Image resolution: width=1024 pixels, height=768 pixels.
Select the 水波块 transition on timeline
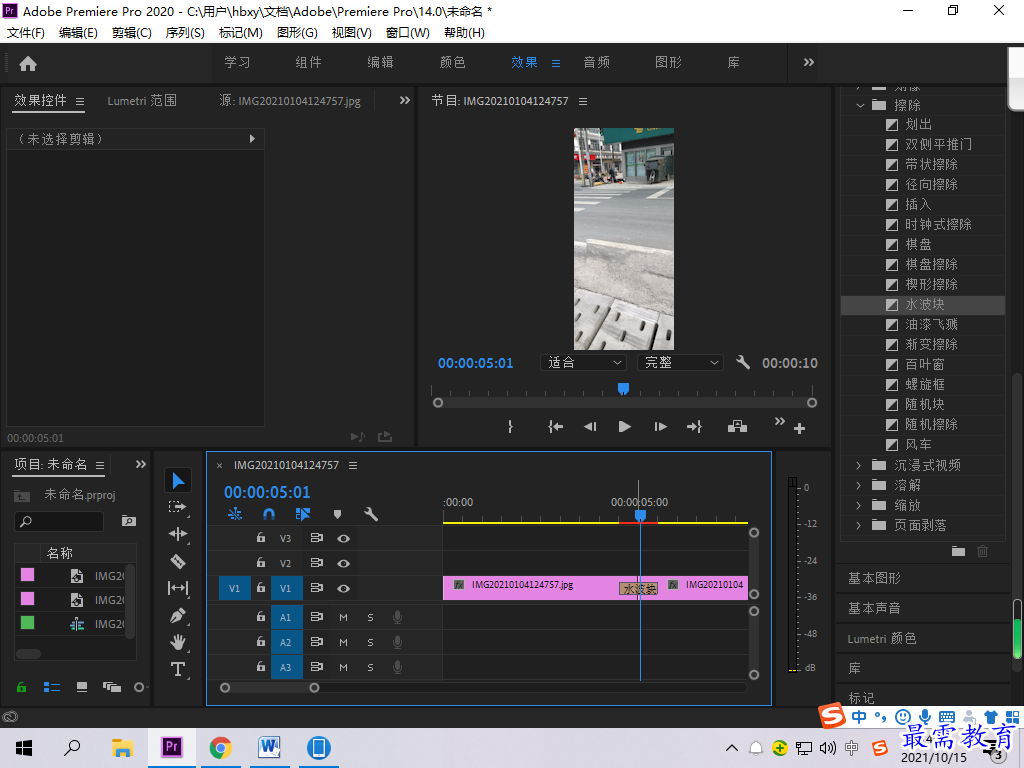638,589
